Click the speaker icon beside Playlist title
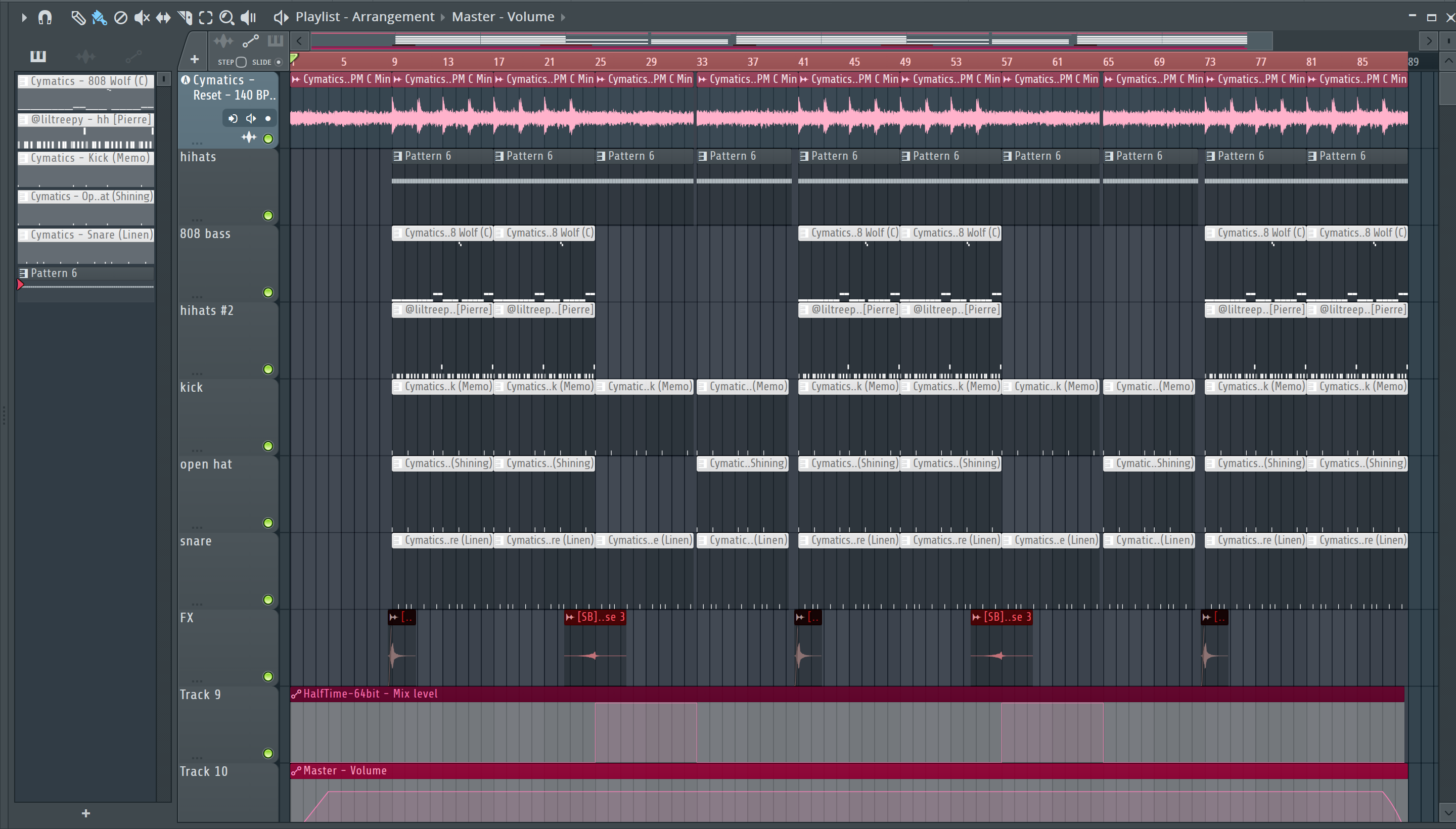Screen dimensions: 1456x829 (x=281, y=17)
